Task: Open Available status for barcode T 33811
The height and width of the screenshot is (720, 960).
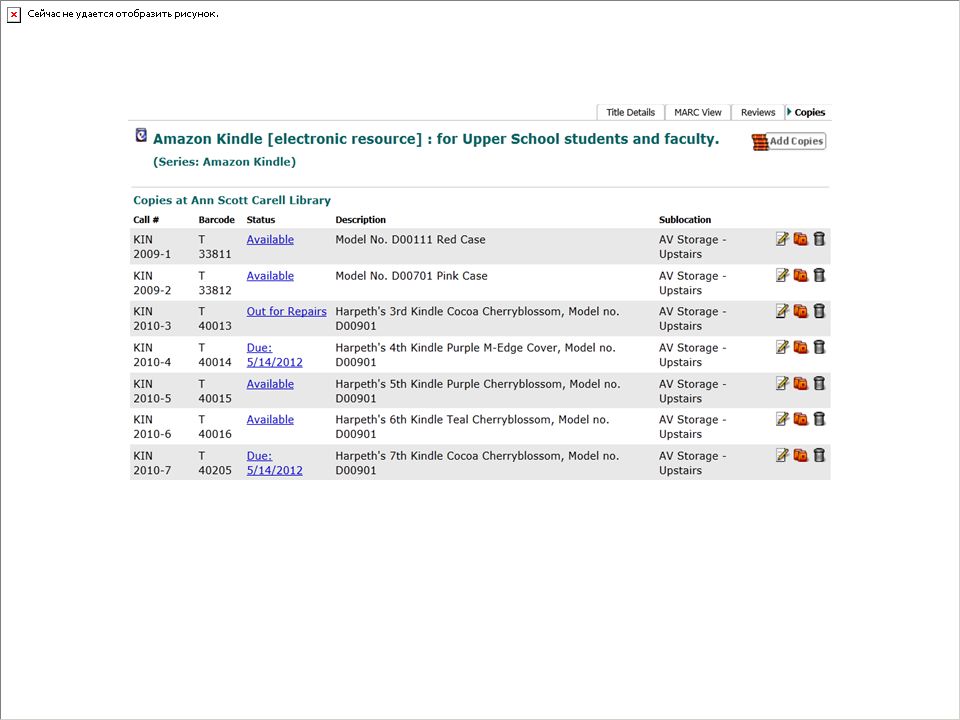Action: 270,239
